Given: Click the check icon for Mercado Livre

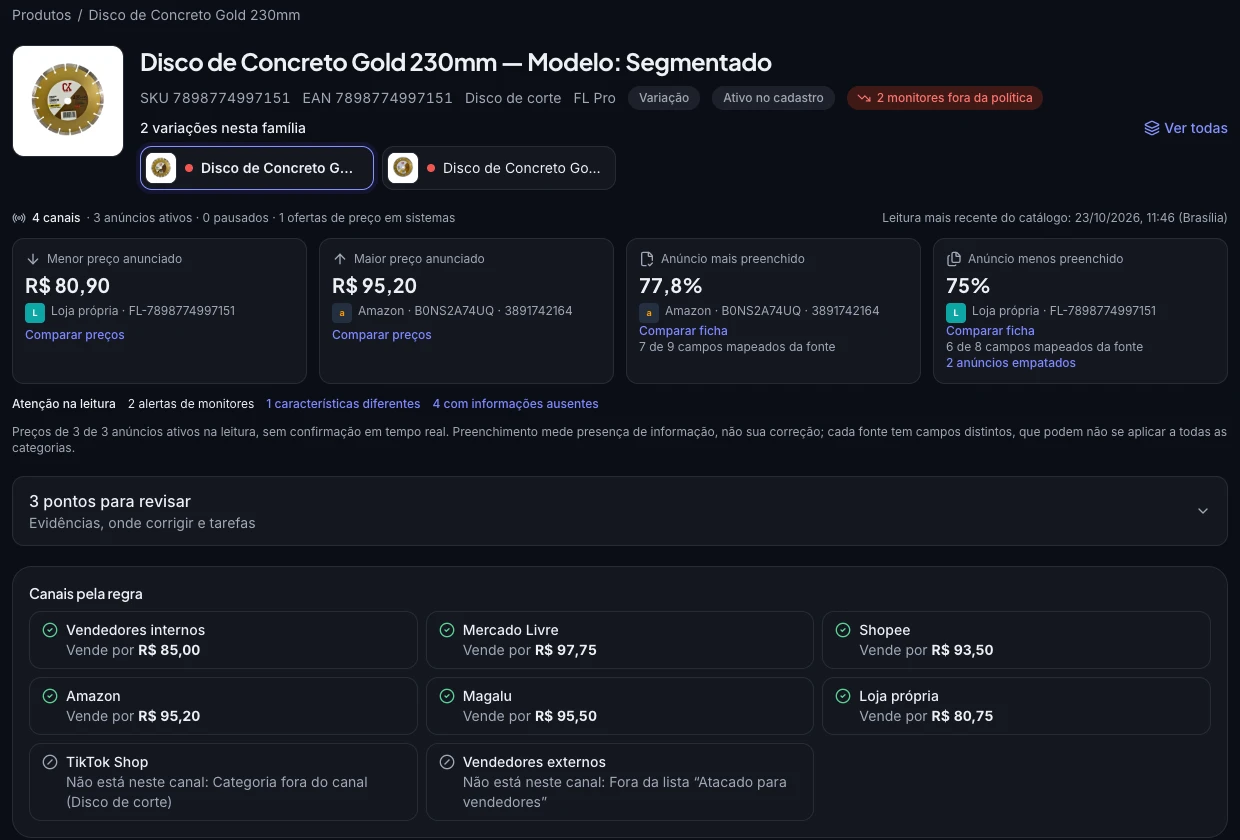Looking at the screenshot, I should tap(447, 630).
